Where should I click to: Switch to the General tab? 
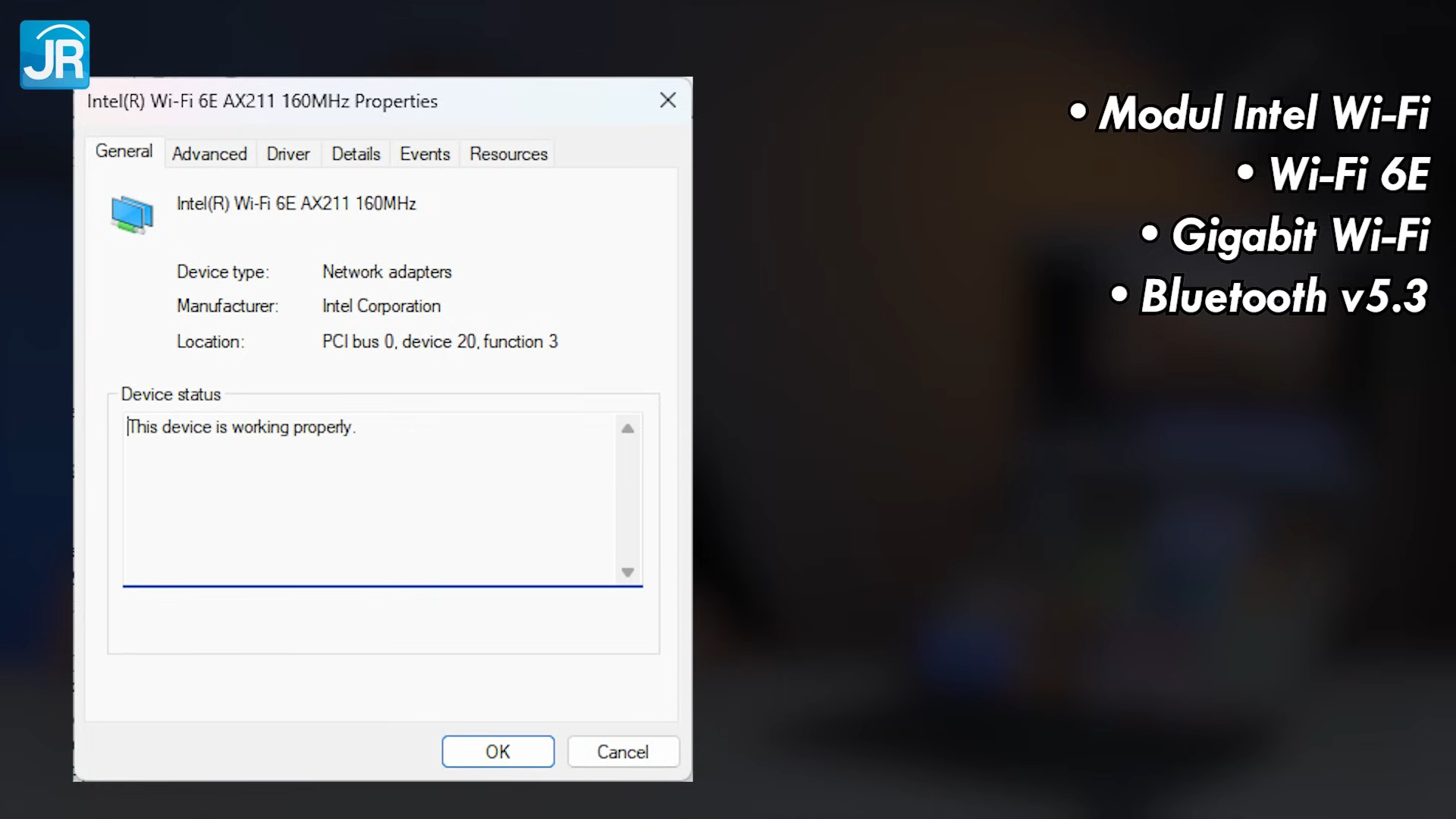click(124, 152)
